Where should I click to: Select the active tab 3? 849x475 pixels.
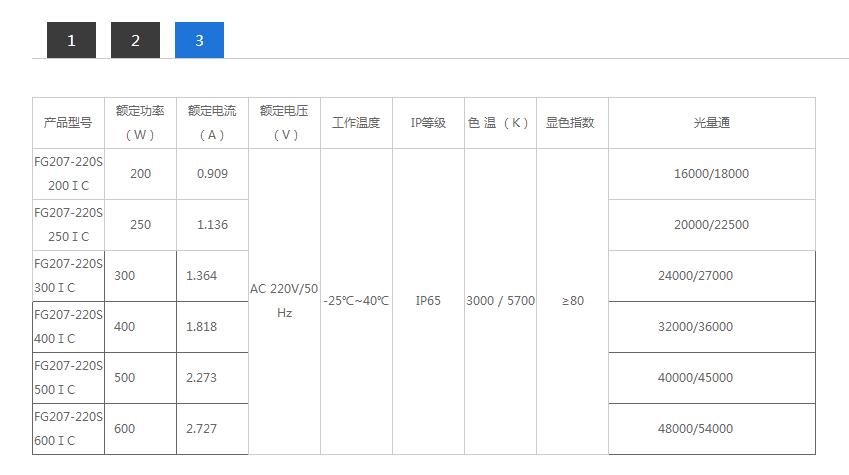click(199, 40)
